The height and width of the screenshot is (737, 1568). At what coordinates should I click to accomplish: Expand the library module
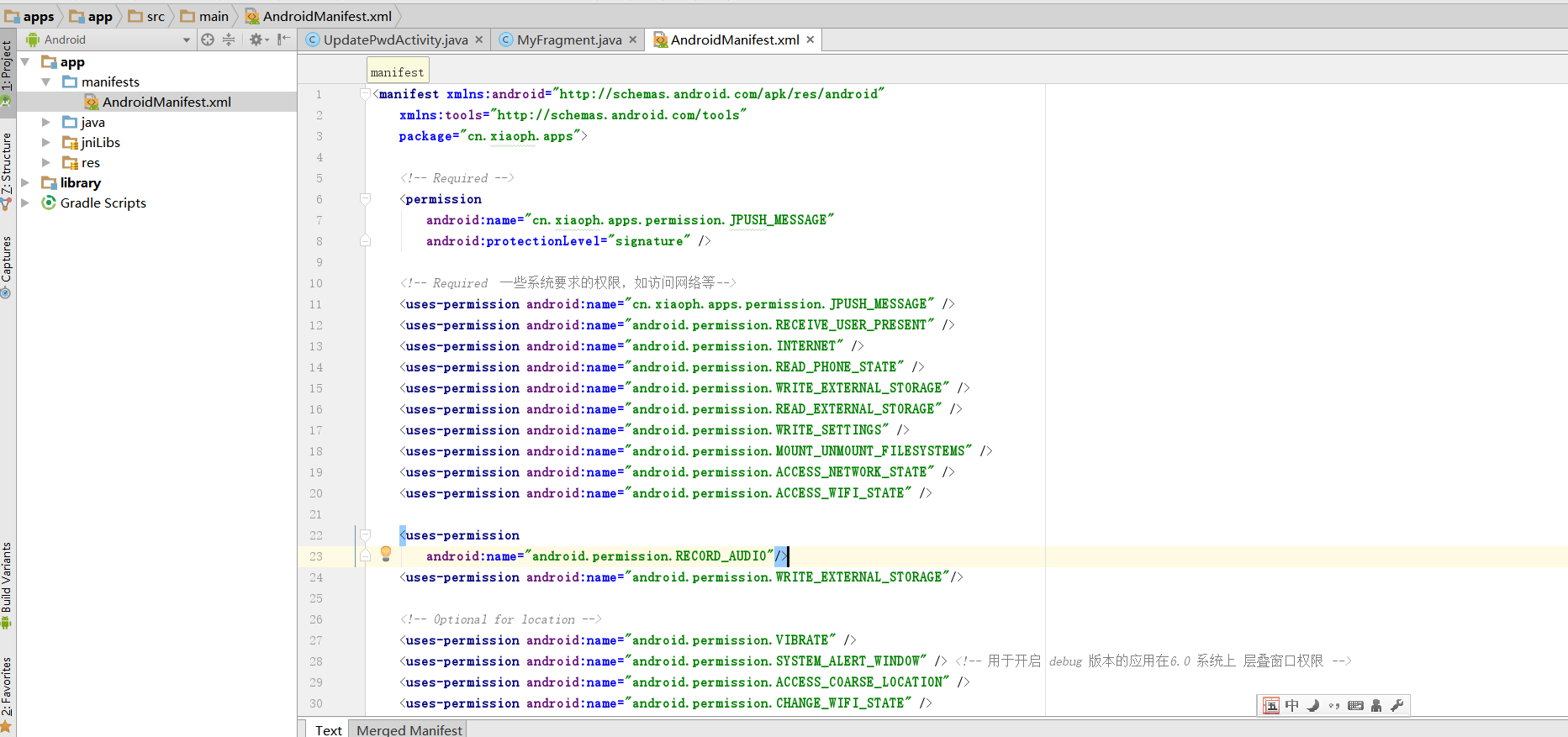click(x=25, y=182)
